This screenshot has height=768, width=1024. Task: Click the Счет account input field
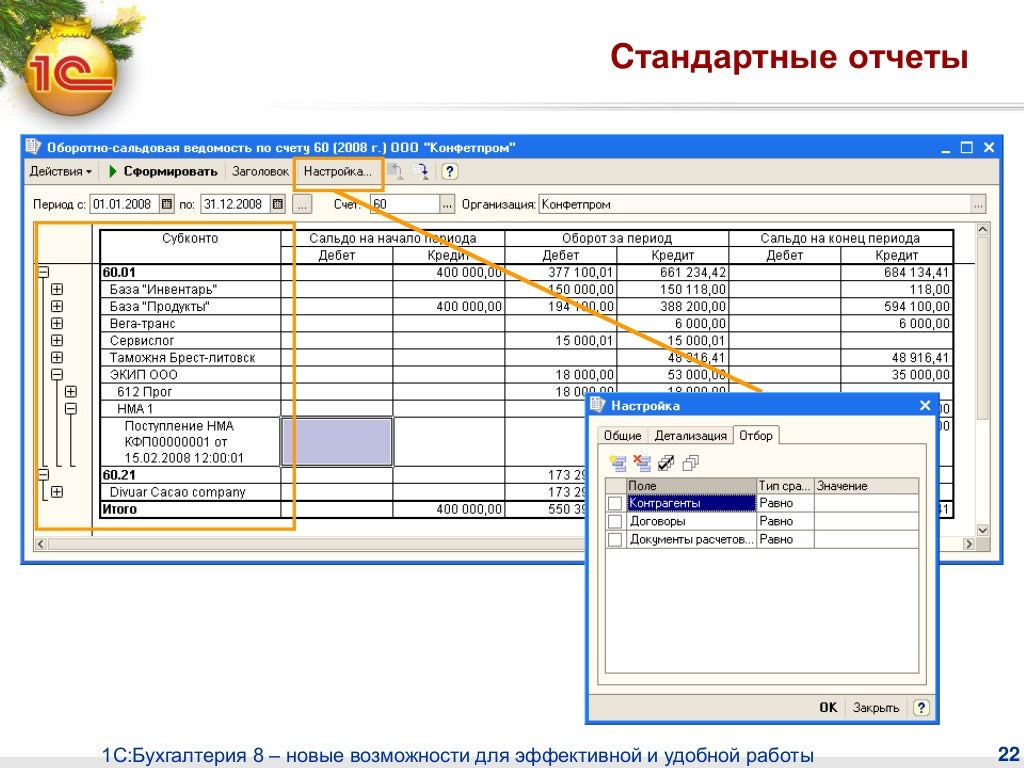[405, 204]
